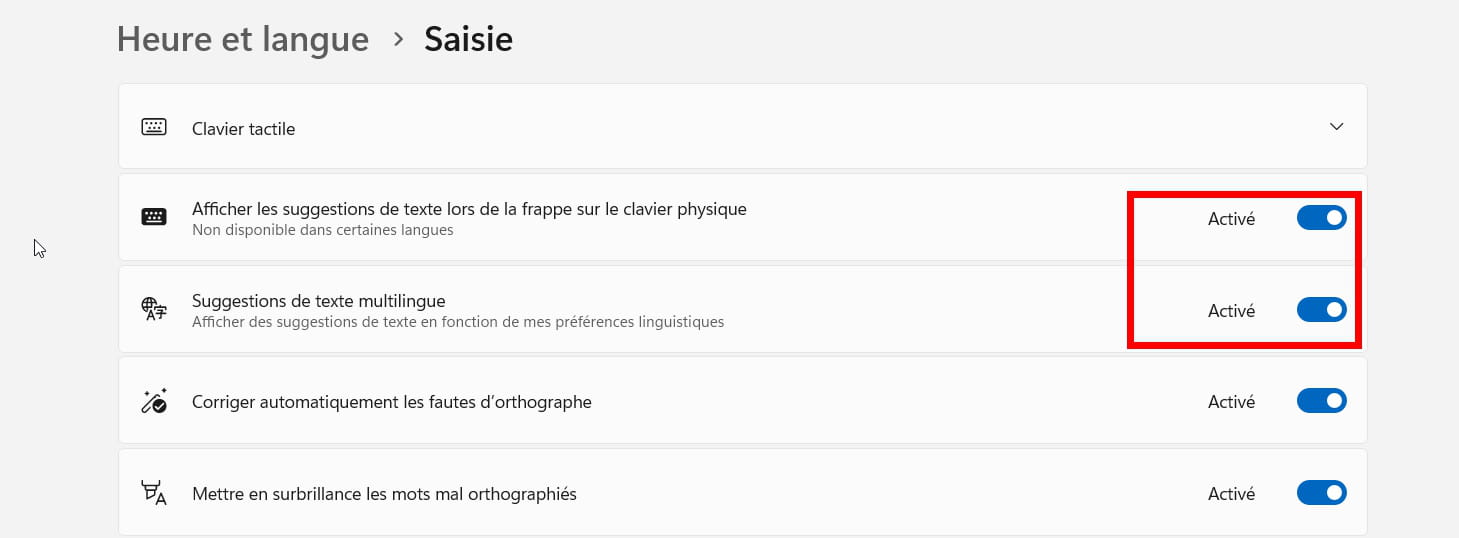This screenshot has width=1459, height=538.
Task: Click the misspelled words highlight icon
Action: click(x=154, y=493)
